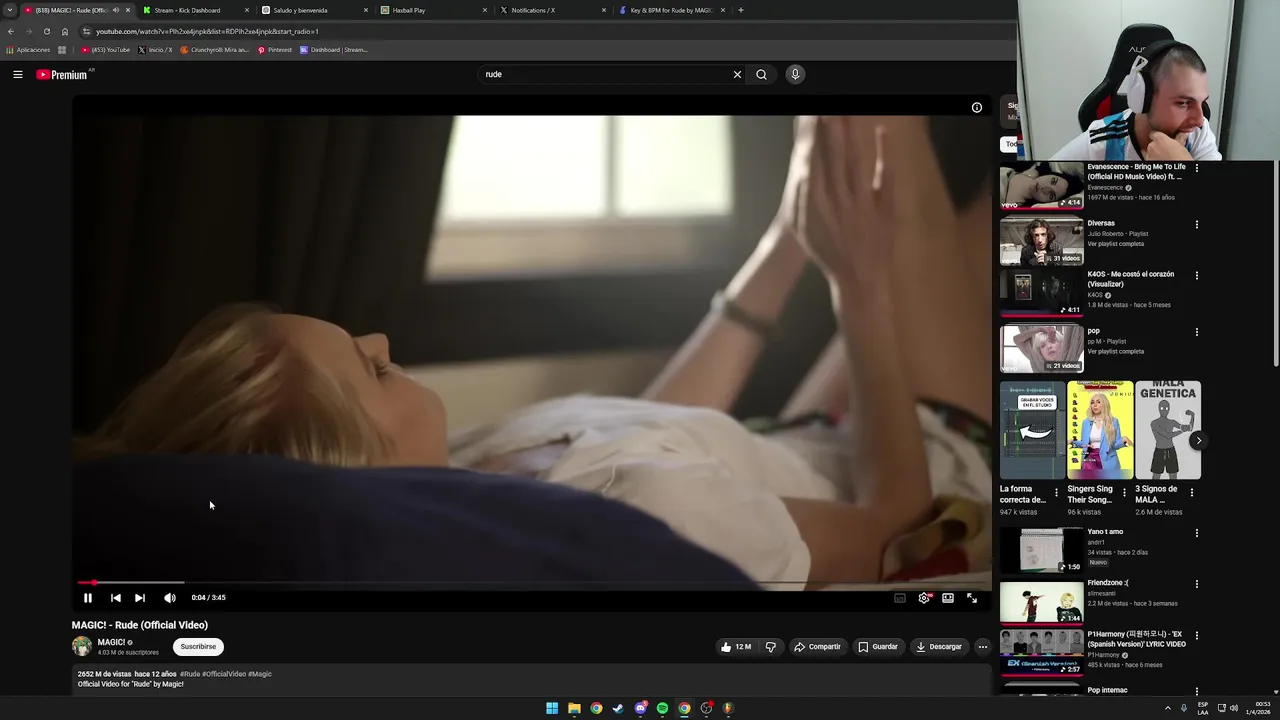Start voice search with microphone
Screen dimensions: 1280x720
[x=795, y=74]
